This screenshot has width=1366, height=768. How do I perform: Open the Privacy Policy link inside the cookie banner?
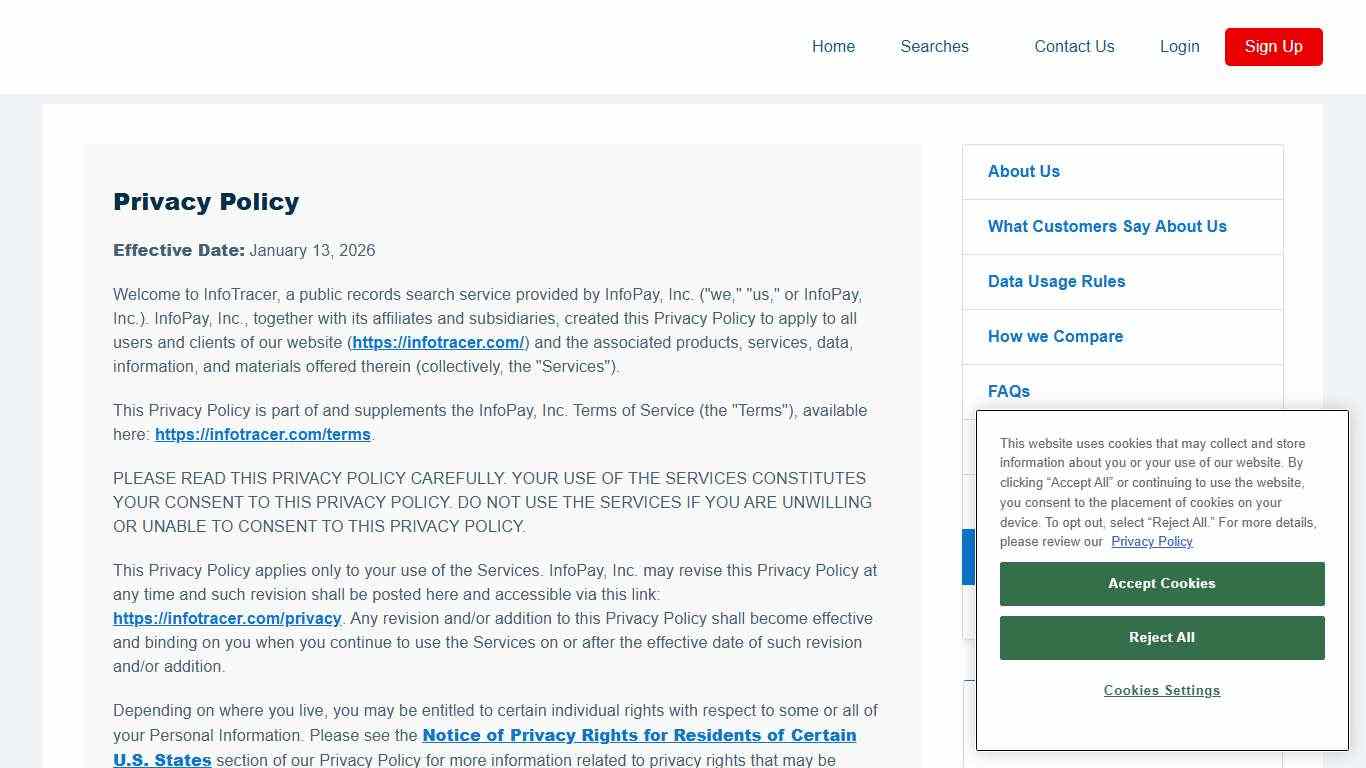click(1151, 541)
